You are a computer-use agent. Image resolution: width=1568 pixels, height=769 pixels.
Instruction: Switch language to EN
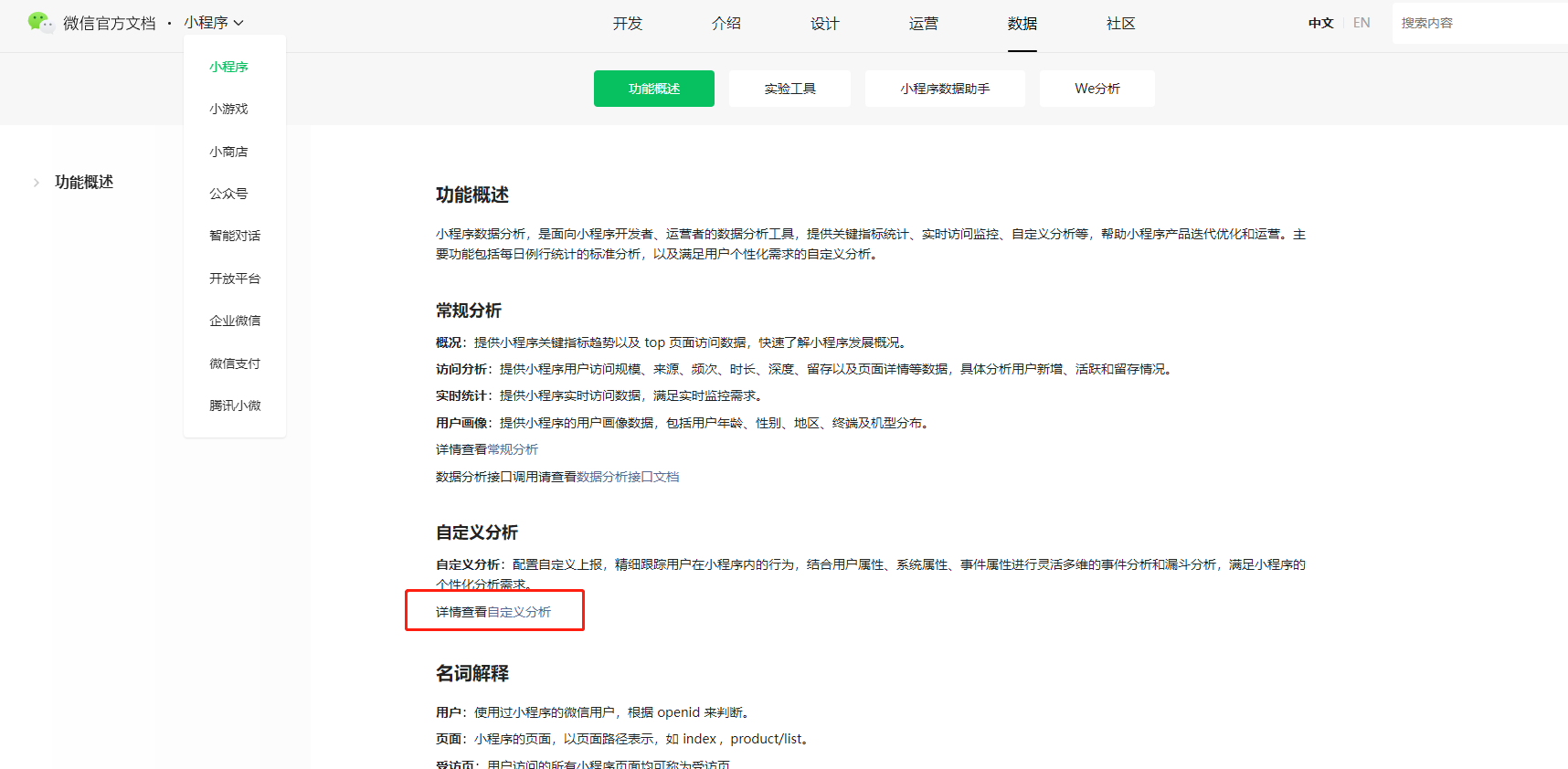(1361, 23)
